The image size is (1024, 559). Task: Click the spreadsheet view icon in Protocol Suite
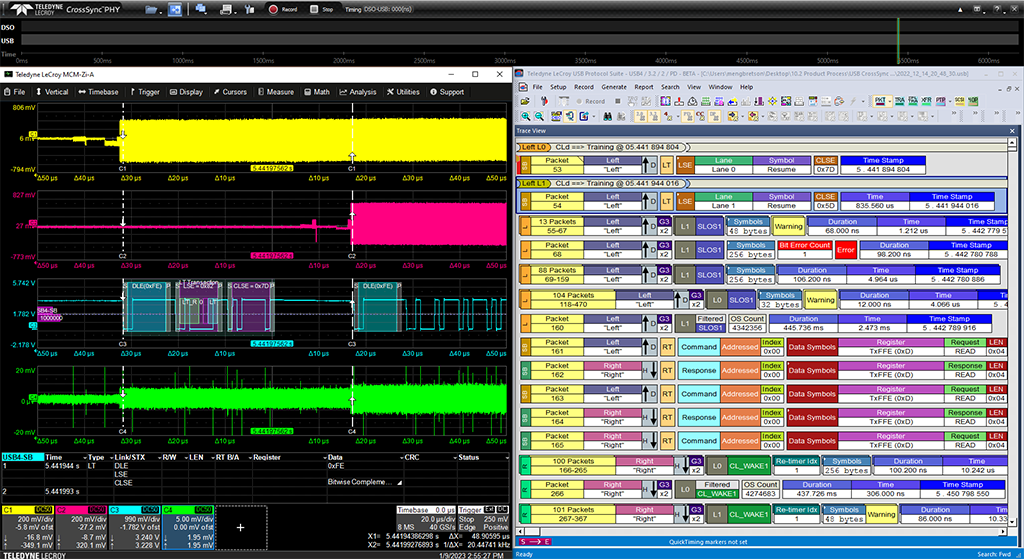[706, 101]
